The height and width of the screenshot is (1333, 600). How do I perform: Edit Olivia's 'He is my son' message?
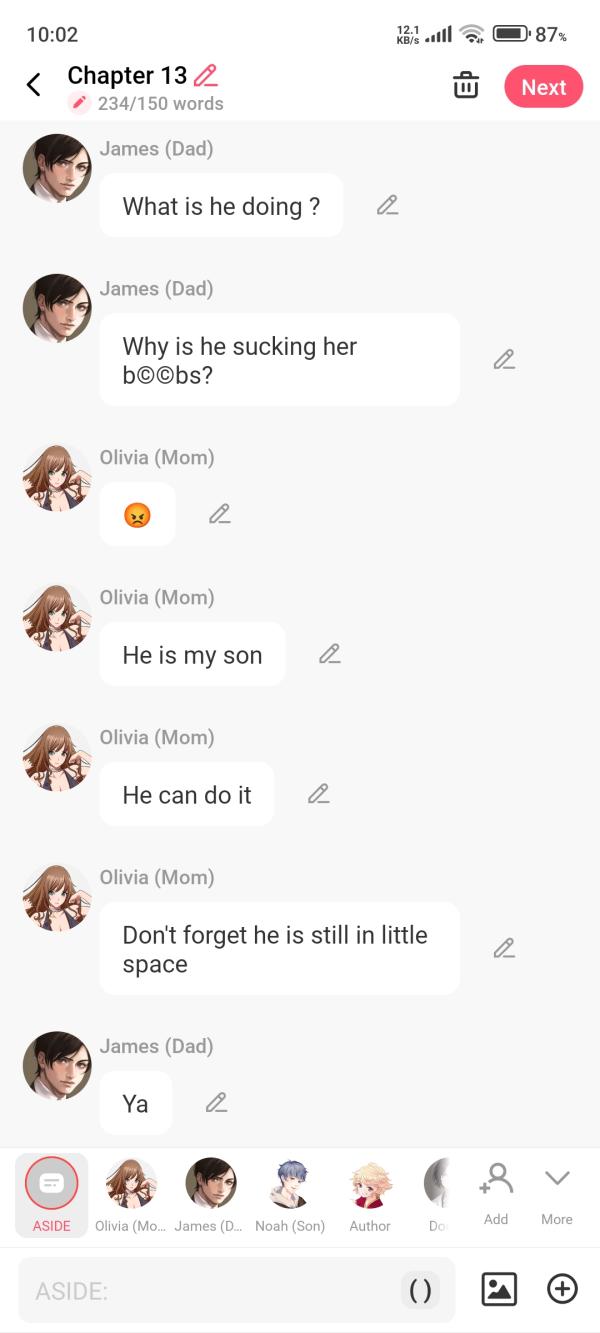pyautogui.click(x=329, y=653)
